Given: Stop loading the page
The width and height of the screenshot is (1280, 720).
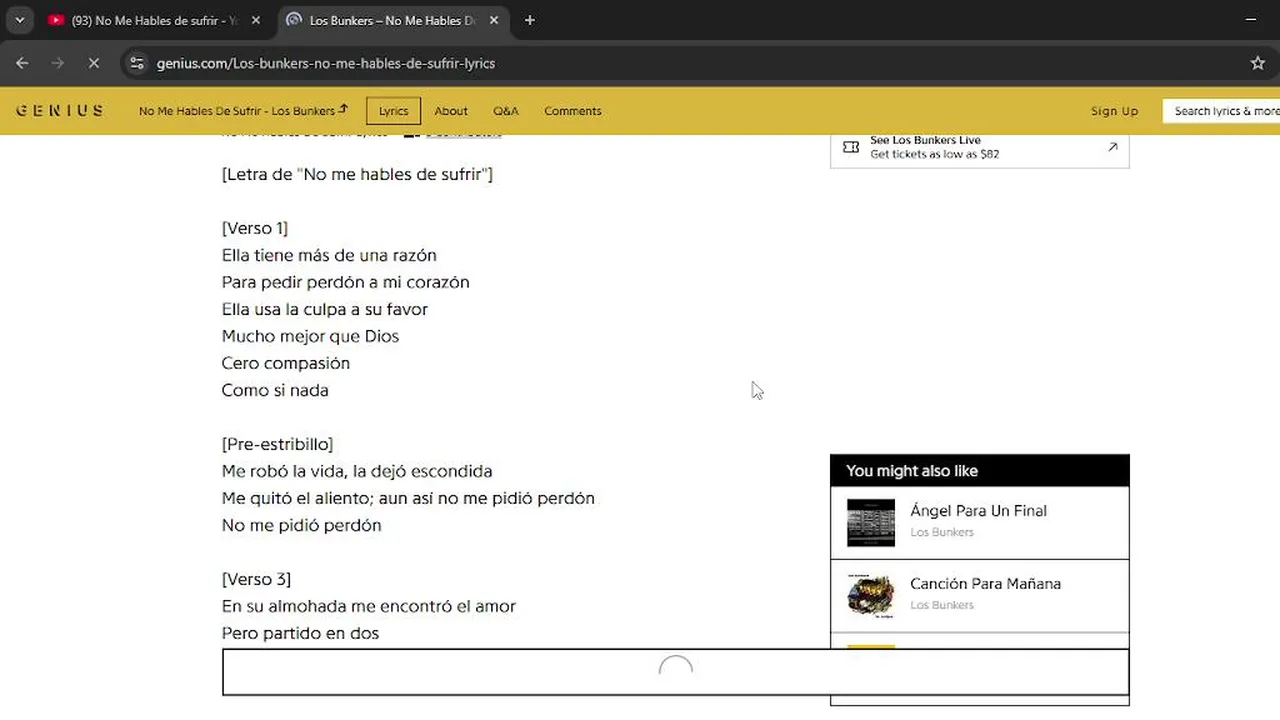Looking at the screenshot, I should pyautogui.click(x=93, y=63).
